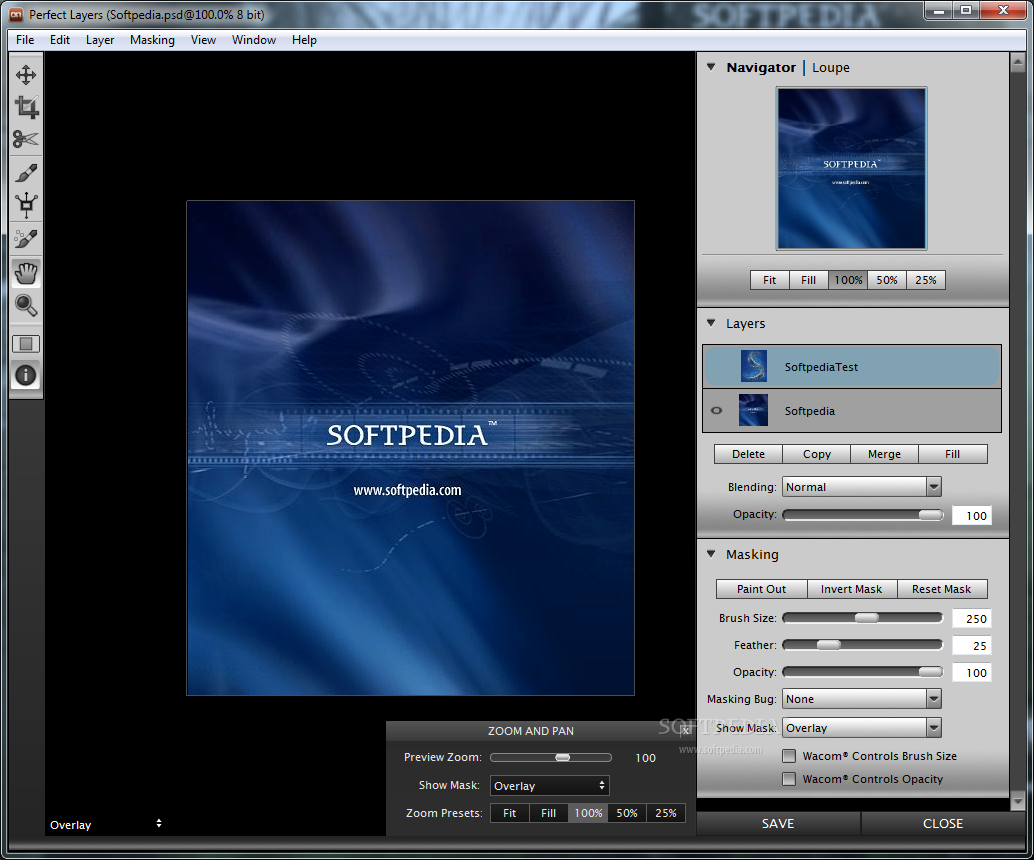Click Fill preset in Zoom and Pan
The height and width of the screenshot is (860, 1034).
click(x=549, y=813)
